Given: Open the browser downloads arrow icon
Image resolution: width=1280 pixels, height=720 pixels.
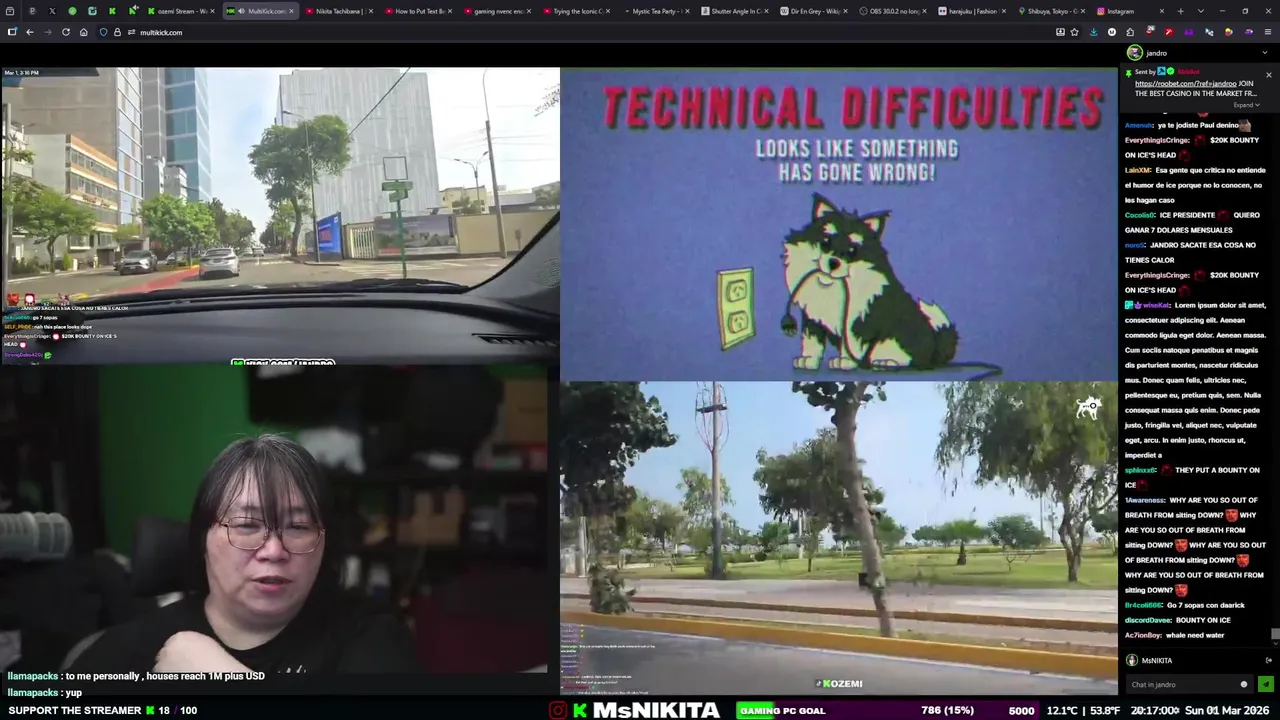Looking at the screenshot, I should (x=1094, y=32).
